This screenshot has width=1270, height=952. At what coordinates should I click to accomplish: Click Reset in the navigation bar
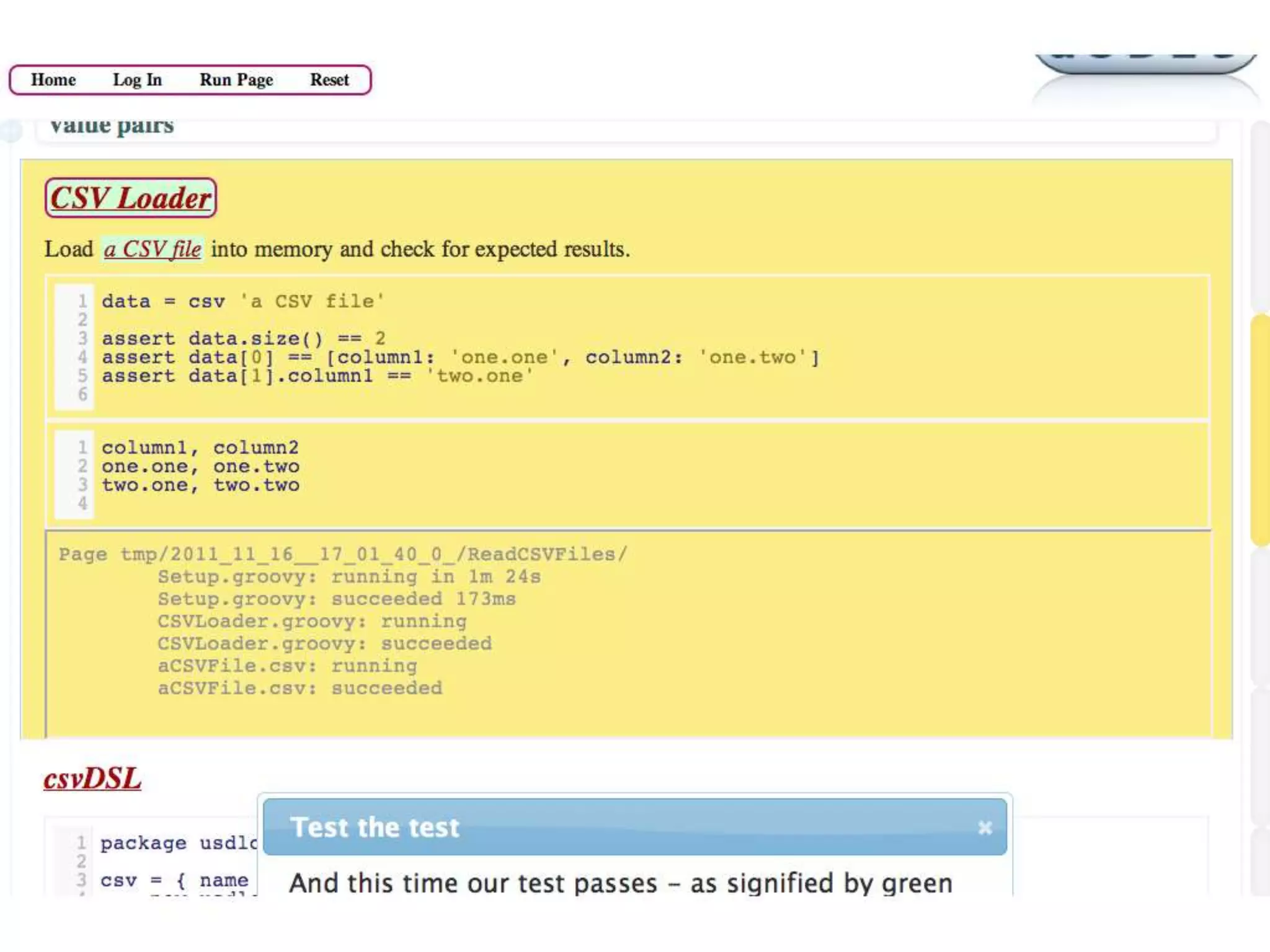[329, 80]
